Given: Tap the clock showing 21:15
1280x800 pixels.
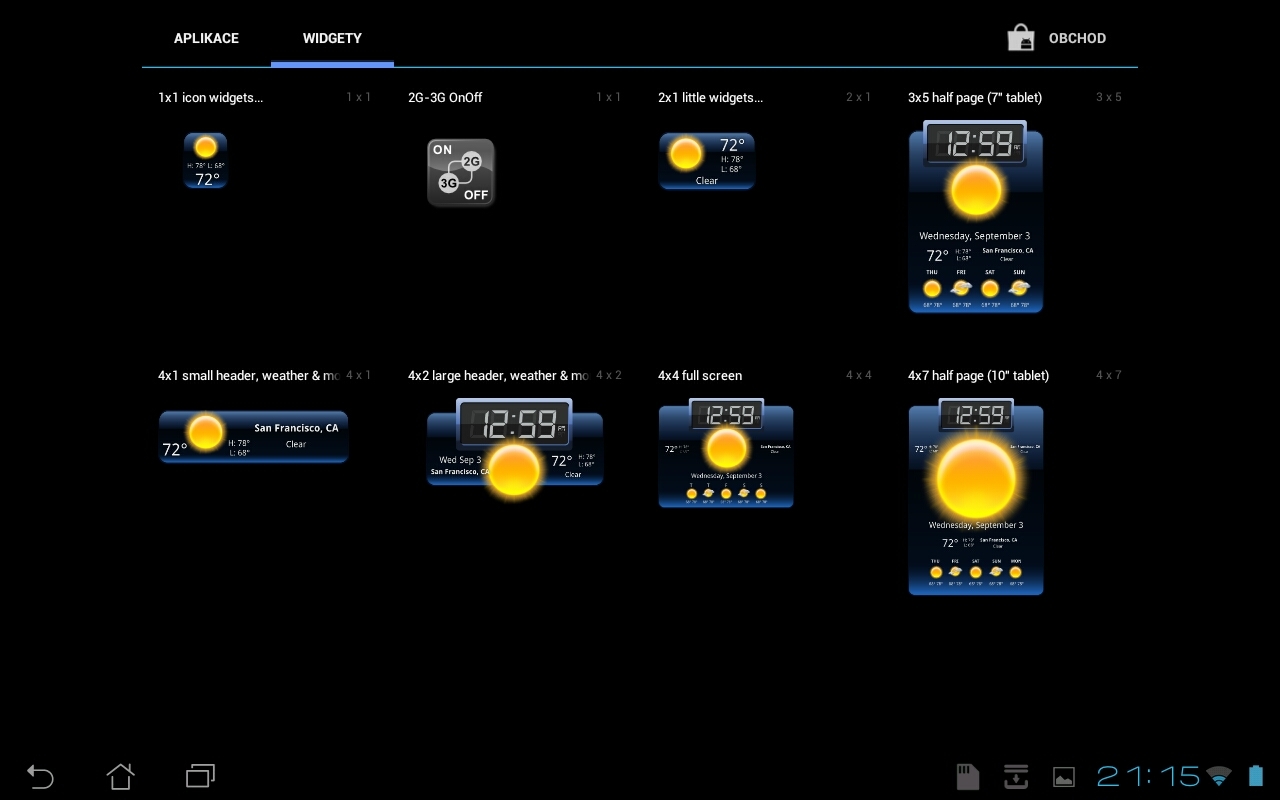Looking at the screenshot, I should pyautogui.click(x=1150, y=776).
